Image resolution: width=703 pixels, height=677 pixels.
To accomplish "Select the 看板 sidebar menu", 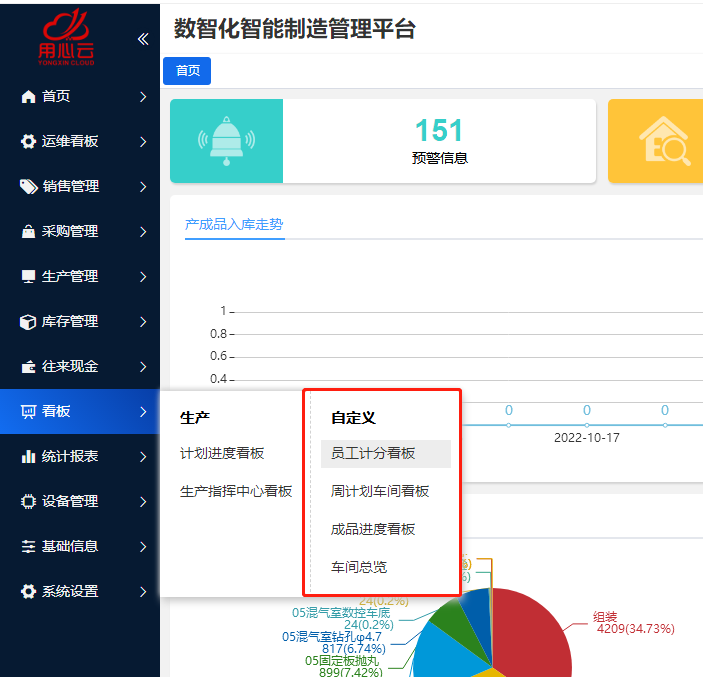I will tap(80, 412).
